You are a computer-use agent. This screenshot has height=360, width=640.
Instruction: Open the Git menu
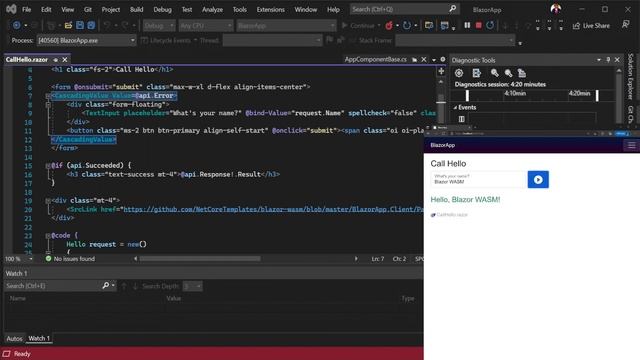[x=88, y=9]
